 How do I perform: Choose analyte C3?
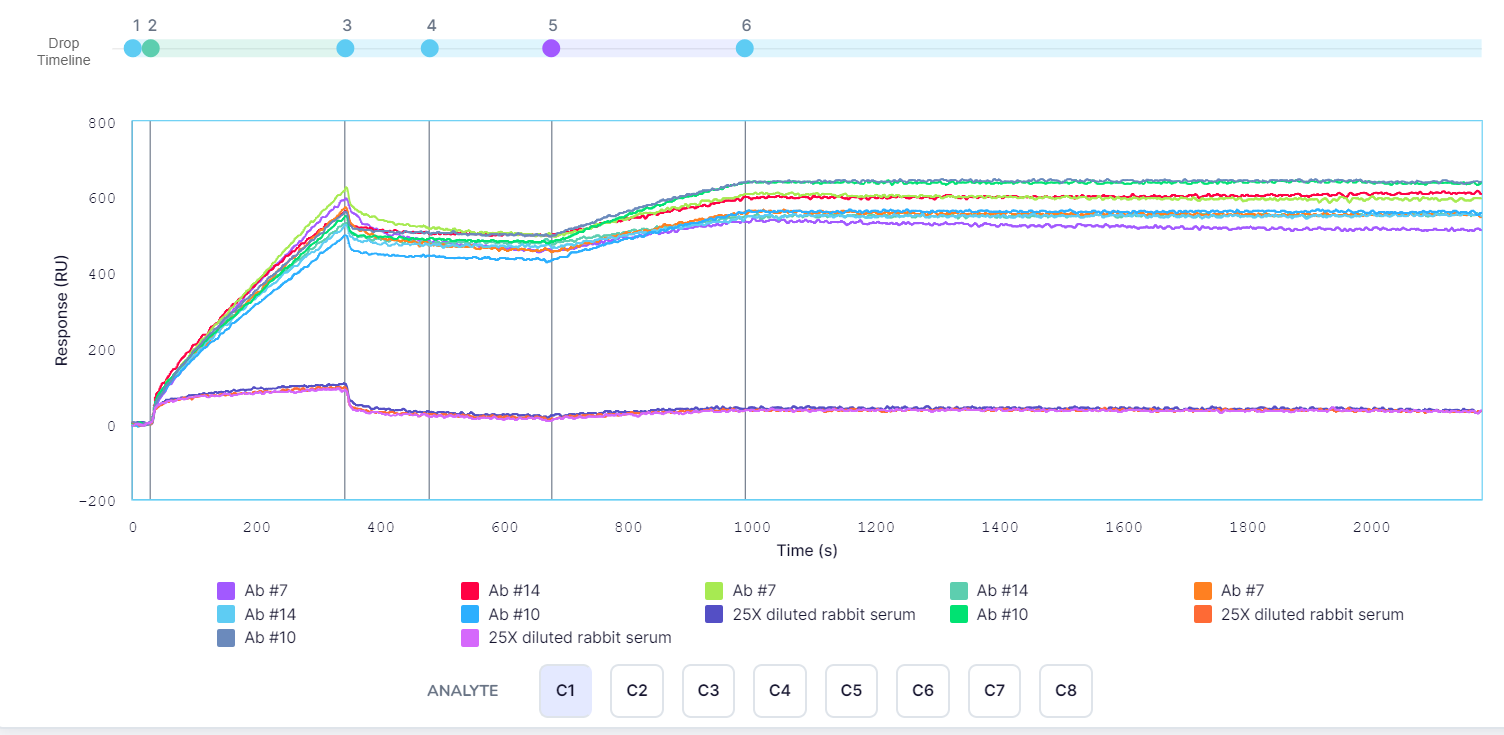708,691
